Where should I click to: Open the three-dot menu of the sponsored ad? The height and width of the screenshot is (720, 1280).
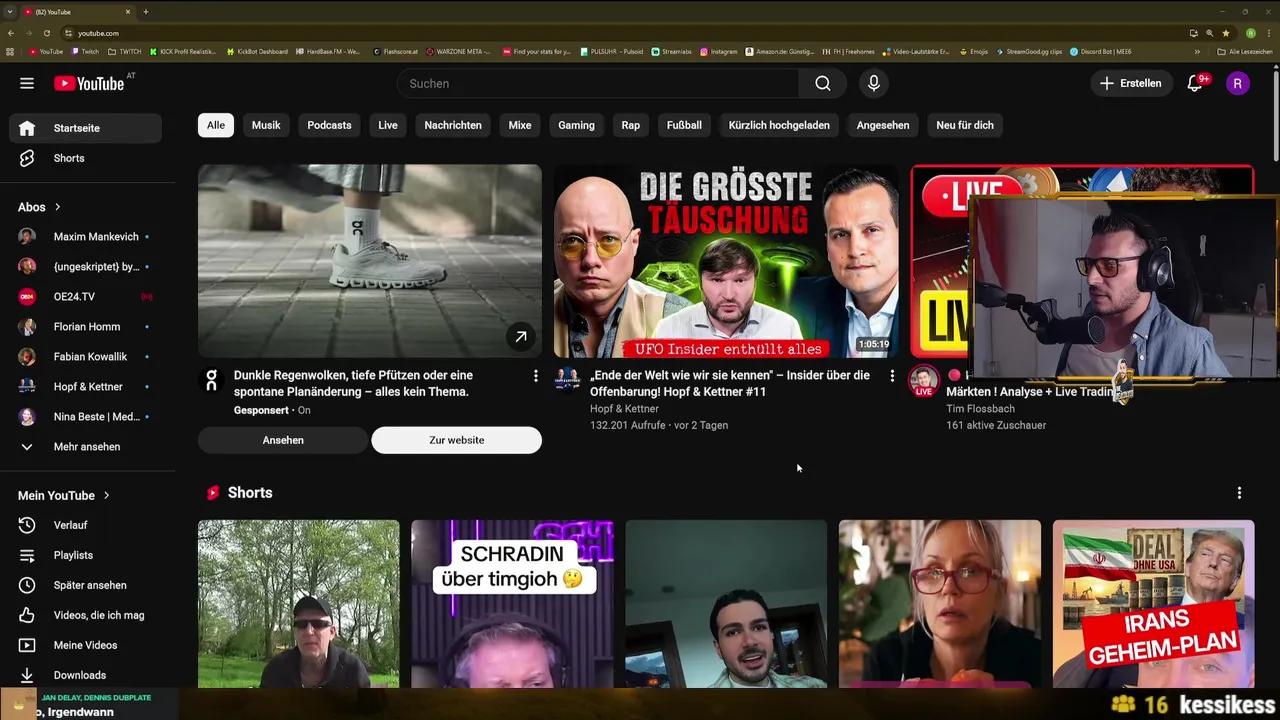[x=535, y=376]
